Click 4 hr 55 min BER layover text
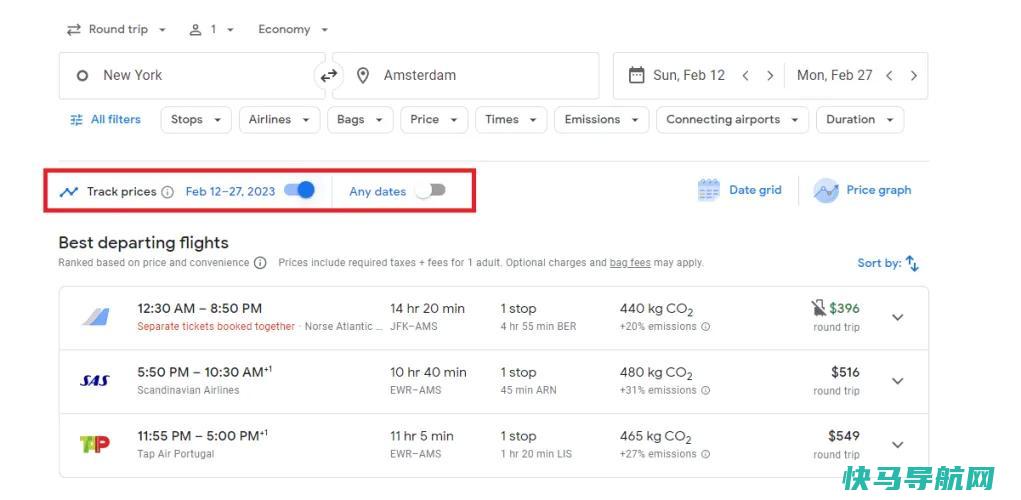 point(538,327)
